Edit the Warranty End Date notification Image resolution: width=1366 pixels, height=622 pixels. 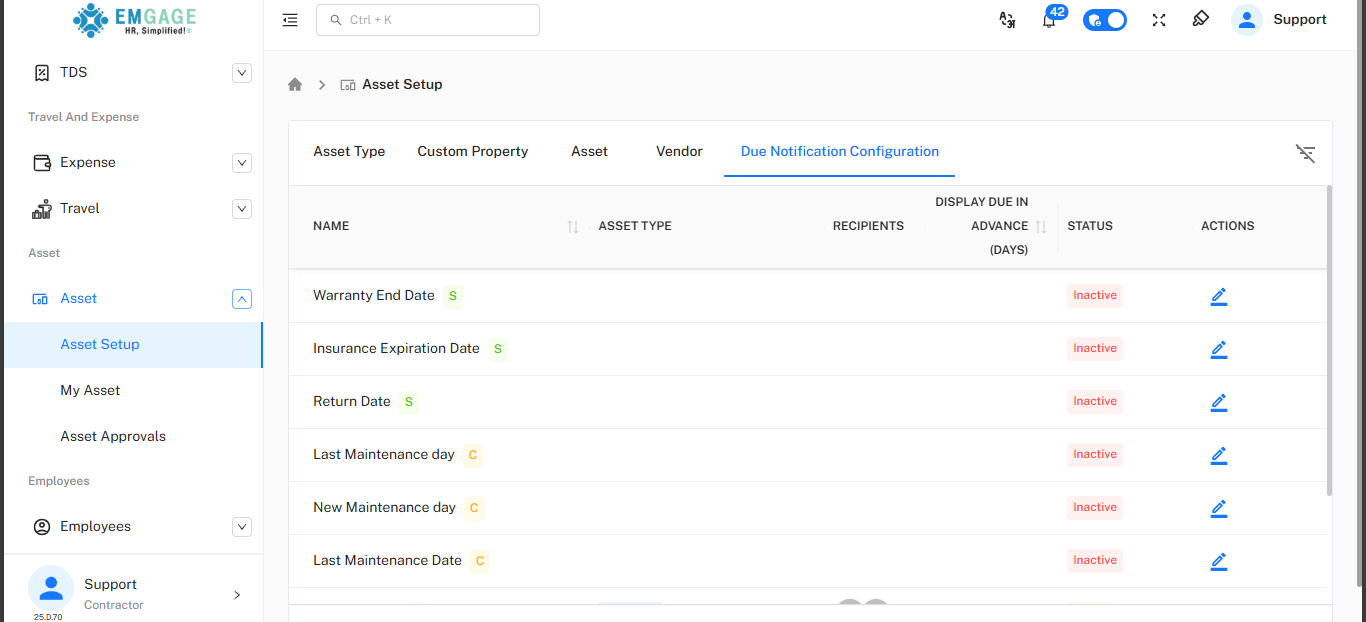pos(1218,296)
